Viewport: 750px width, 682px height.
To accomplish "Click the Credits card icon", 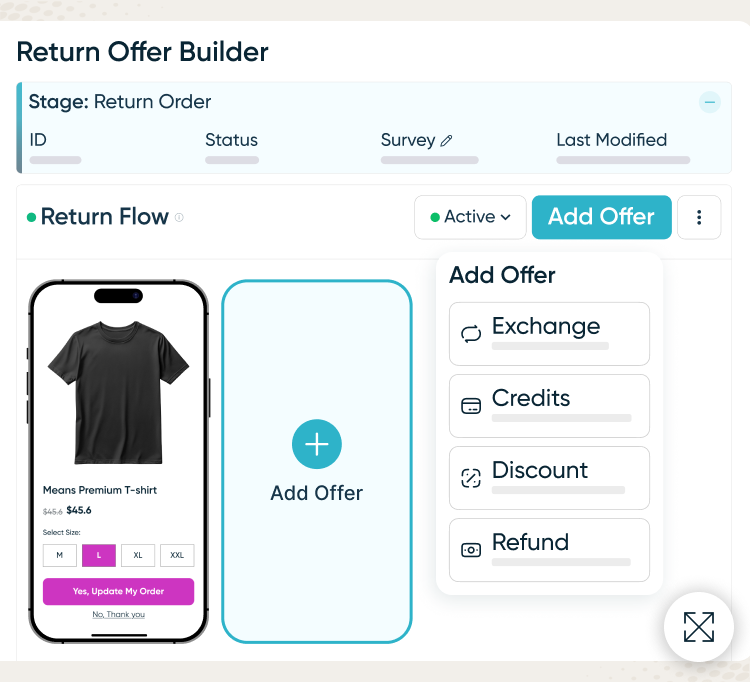I will click(471, 406).
